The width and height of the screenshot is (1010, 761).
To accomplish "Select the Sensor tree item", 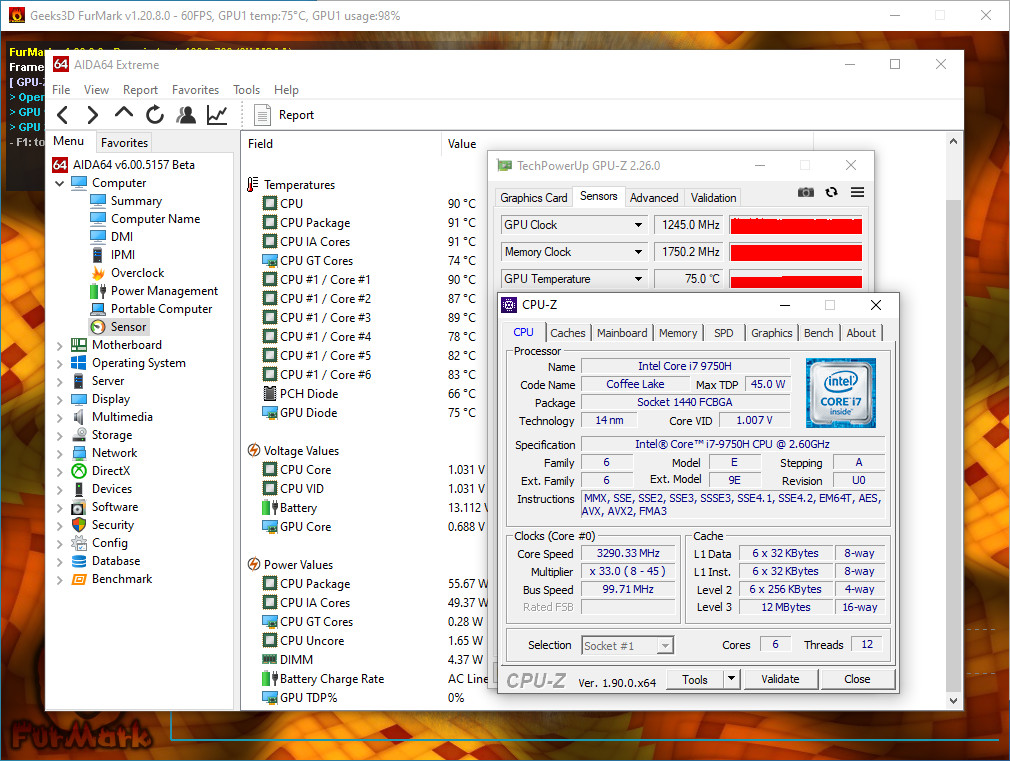I will [x=128, y=327].
